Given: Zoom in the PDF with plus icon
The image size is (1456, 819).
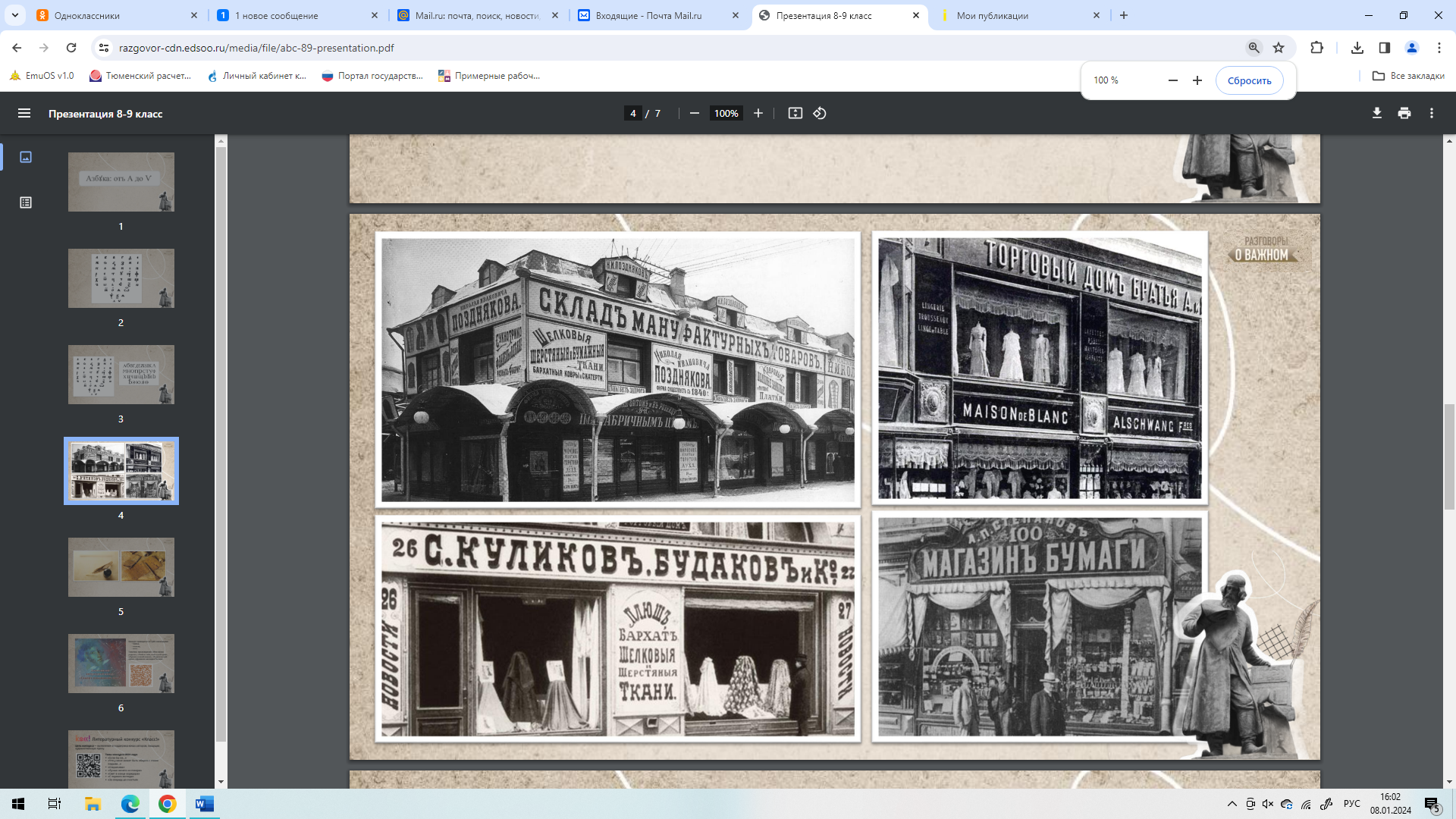Looking at the screenshot, I should click(x=758, y=113).
